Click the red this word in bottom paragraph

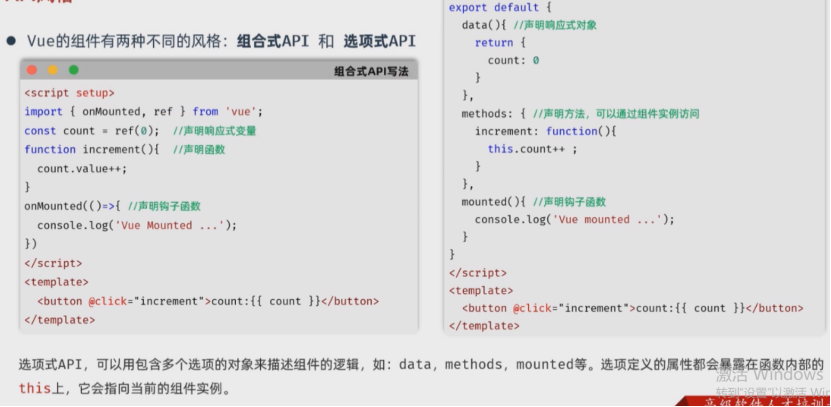point(34,388)
